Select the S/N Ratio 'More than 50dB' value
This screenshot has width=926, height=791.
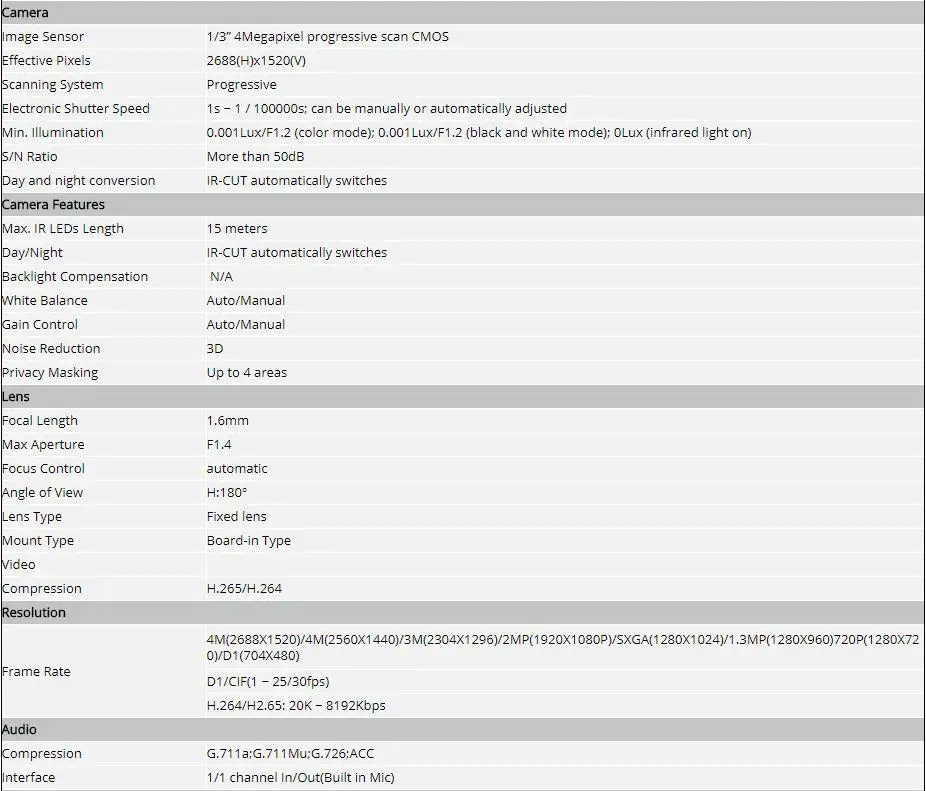point(255,157)
